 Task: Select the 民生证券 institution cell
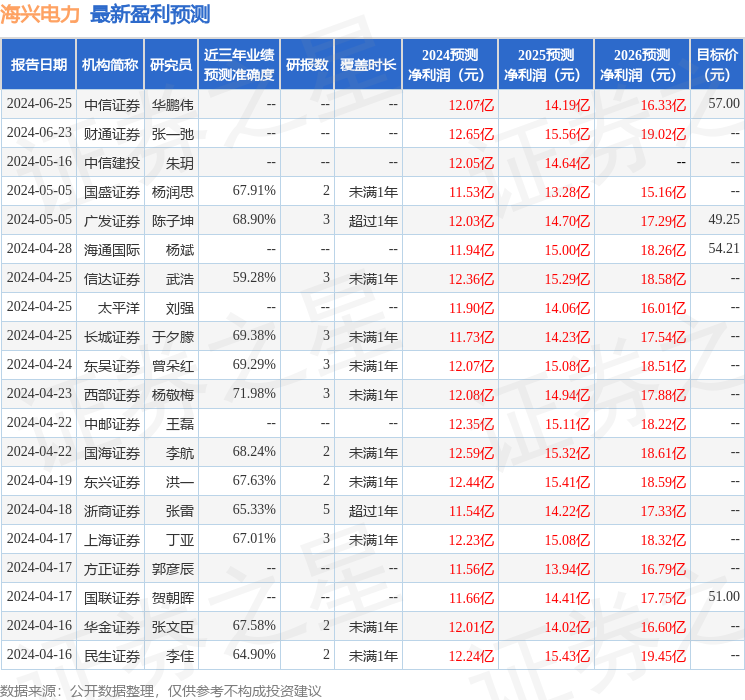tap(112, 656)
